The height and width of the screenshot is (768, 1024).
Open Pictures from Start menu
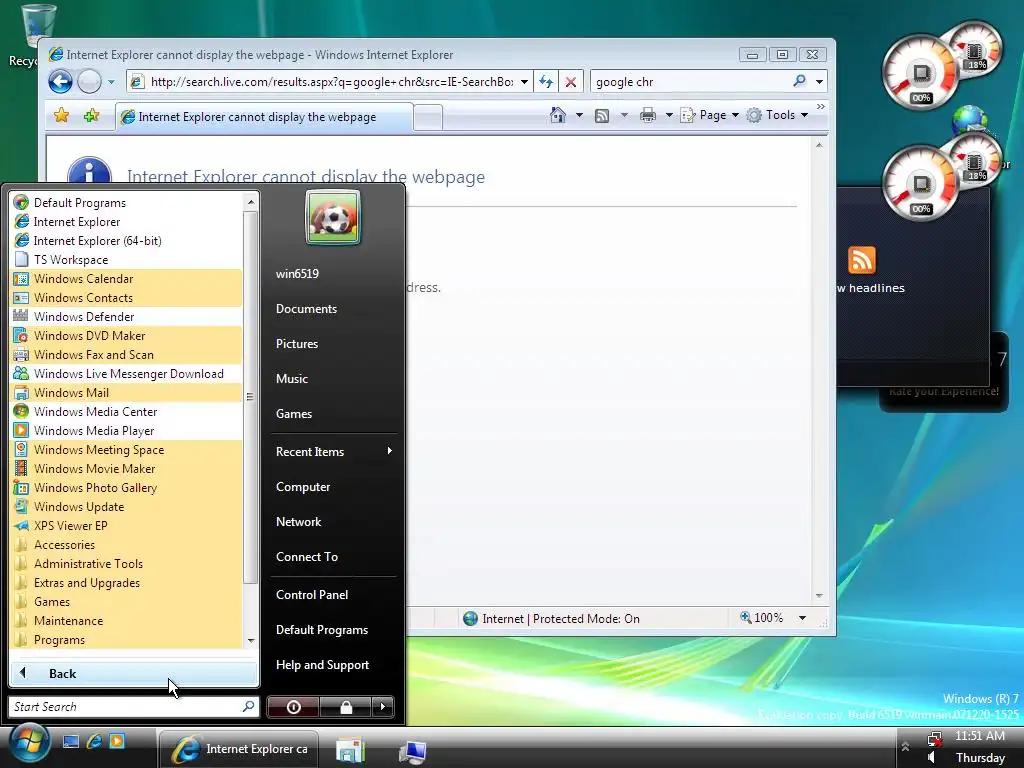(x=296, y=344)
